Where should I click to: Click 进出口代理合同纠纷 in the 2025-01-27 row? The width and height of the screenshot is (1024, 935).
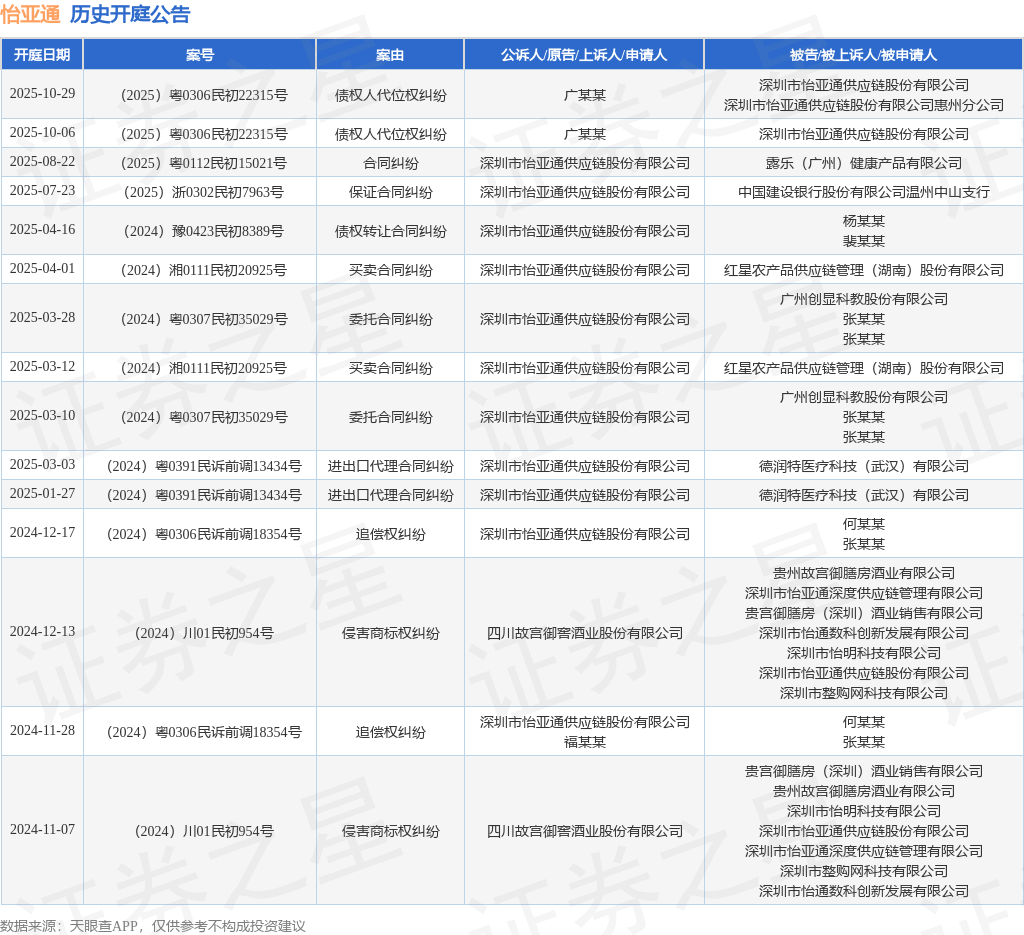(391, 495)
